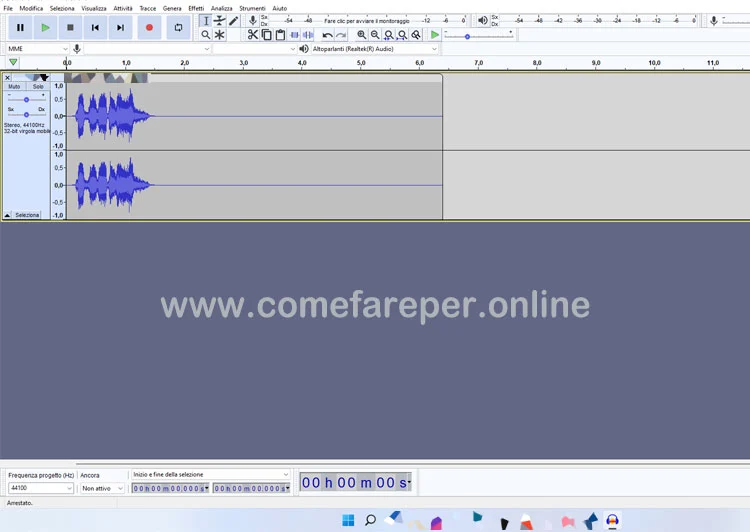Screen dimensions: 750x532
Task: Skip to end of the project
Action: pos(121,28)
